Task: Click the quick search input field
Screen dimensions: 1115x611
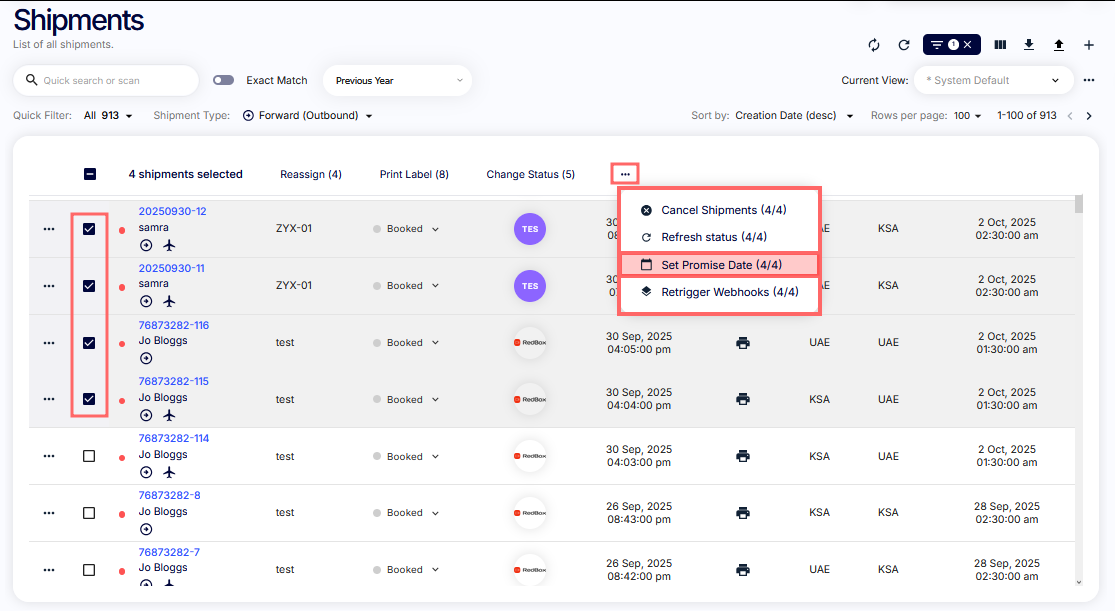Action: 110,80
